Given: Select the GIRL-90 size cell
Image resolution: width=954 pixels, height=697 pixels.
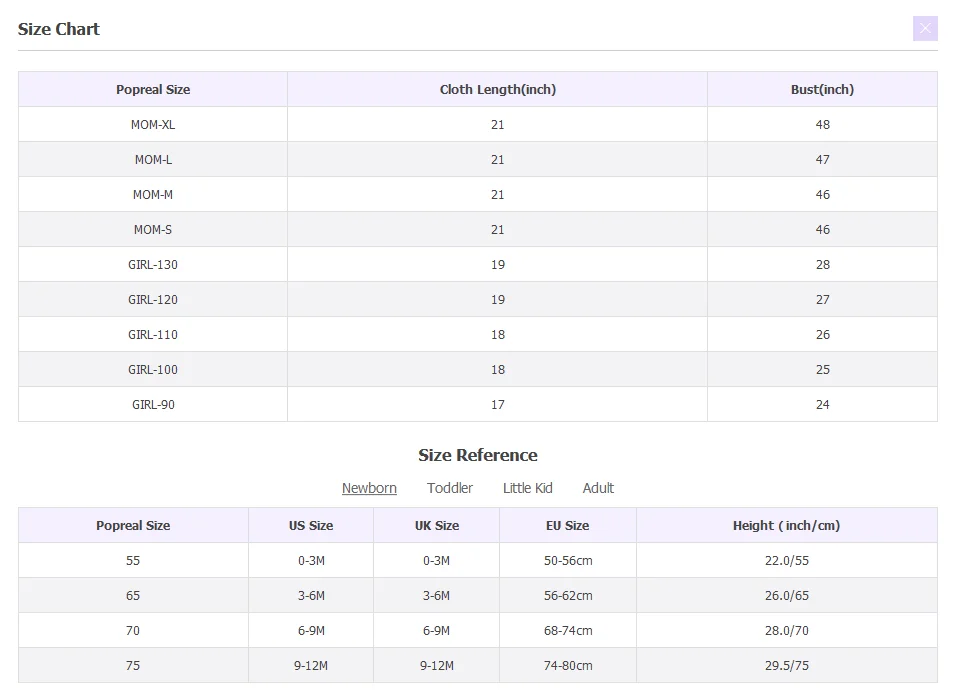Looking at the screenshot, I should (153, 404).
